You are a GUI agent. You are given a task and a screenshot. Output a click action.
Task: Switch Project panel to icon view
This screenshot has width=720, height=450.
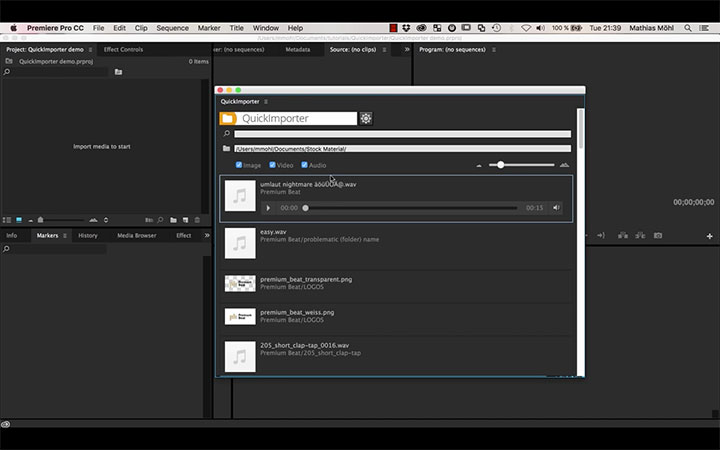pos(19,220)
